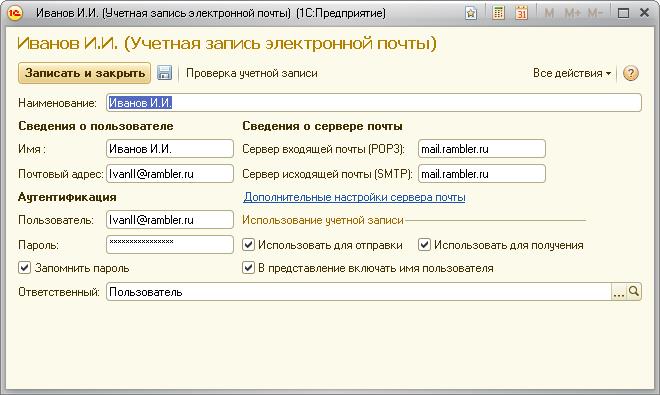This screenshot has height=395, width=660.
Task: Open help via question mark icon
Action: tap(631, 73)
